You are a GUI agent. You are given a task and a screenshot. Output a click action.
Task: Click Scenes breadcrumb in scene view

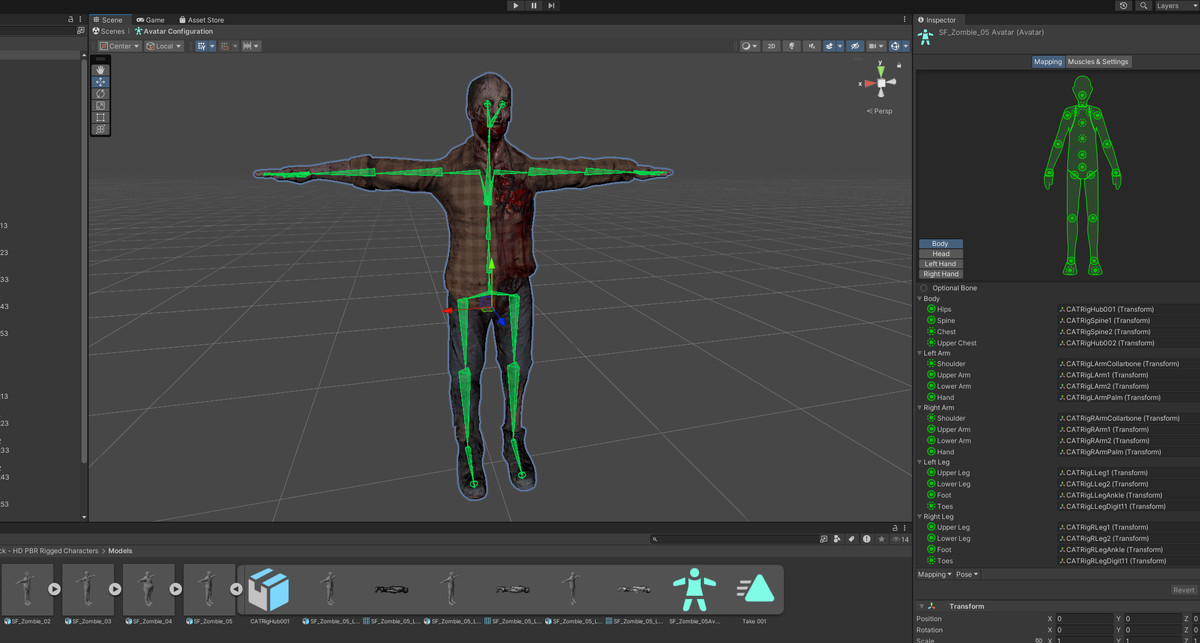[x=109, y=31]
